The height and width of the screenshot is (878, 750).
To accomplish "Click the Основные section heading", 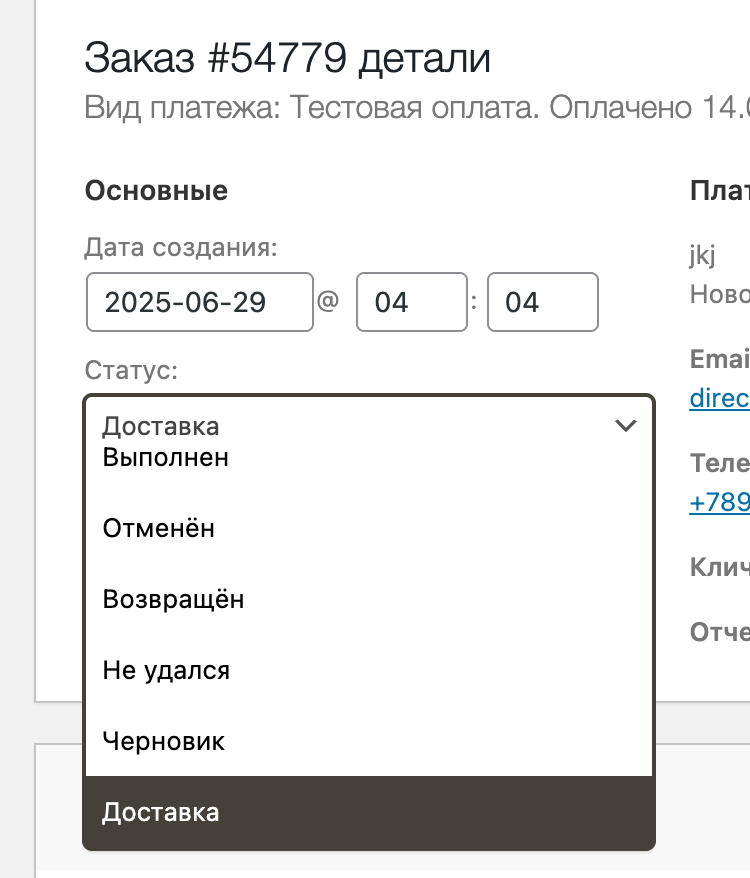I will coord(156,190).
